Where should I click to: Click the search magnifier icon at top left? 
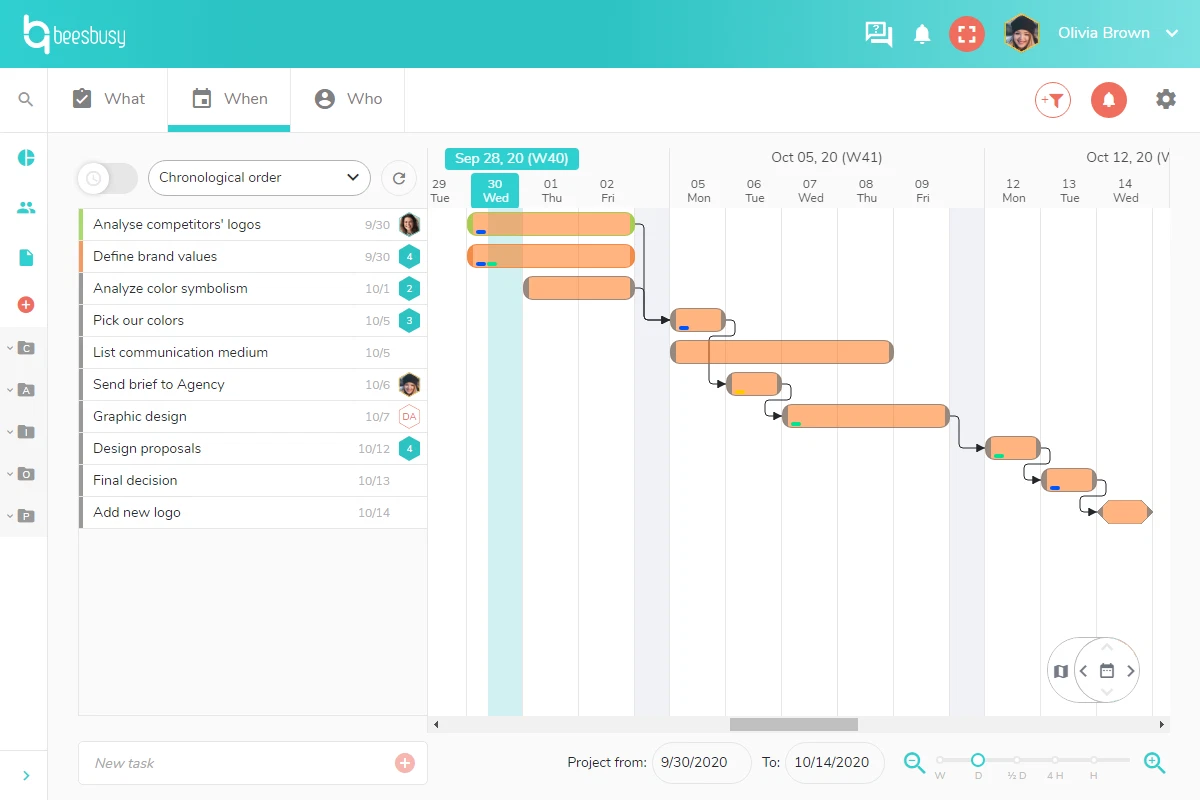[25, 99]
